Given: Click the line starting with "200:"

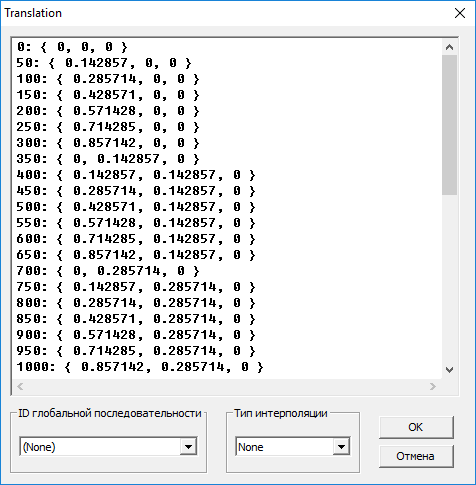Looking at the screenshot, I should pyautogui.click(x=108, y=111).
